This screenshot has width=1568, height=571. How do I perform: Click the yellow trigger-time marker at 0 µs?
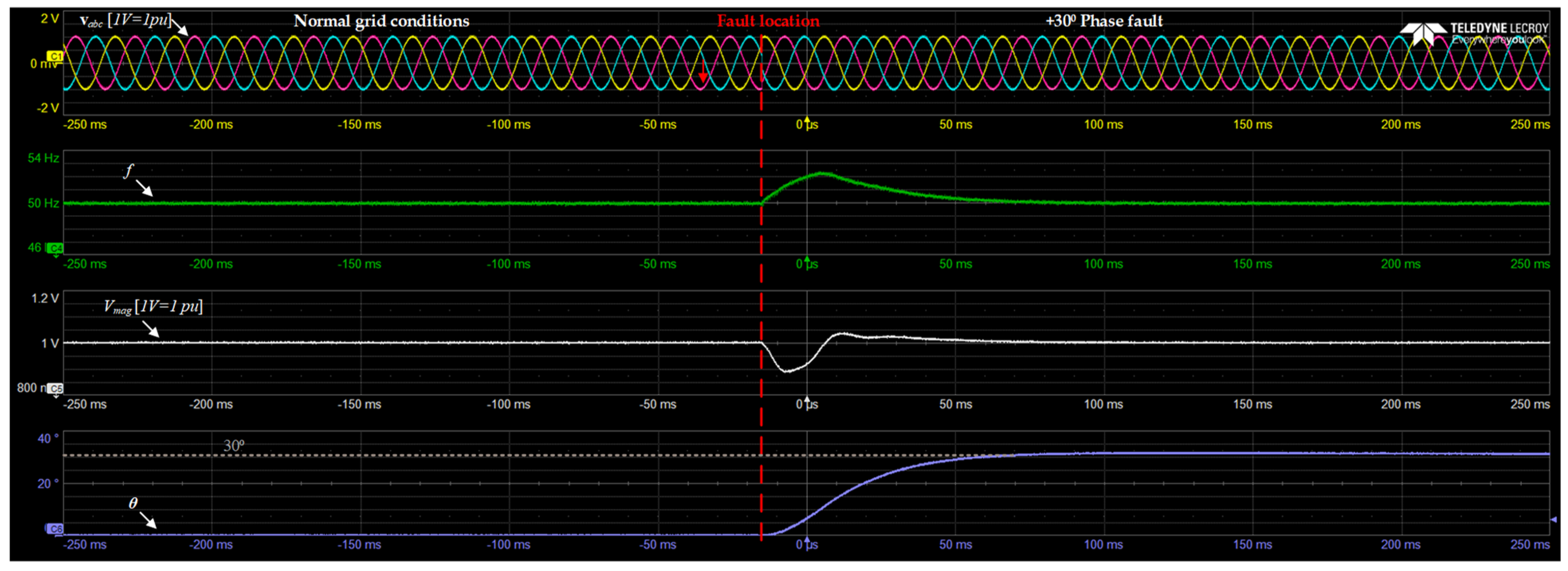click(807, 120)
